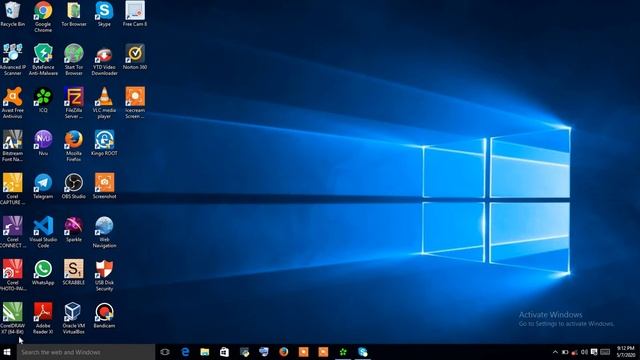
Task: Select the YTD Video Downloader icon
Action: (104, 60)
